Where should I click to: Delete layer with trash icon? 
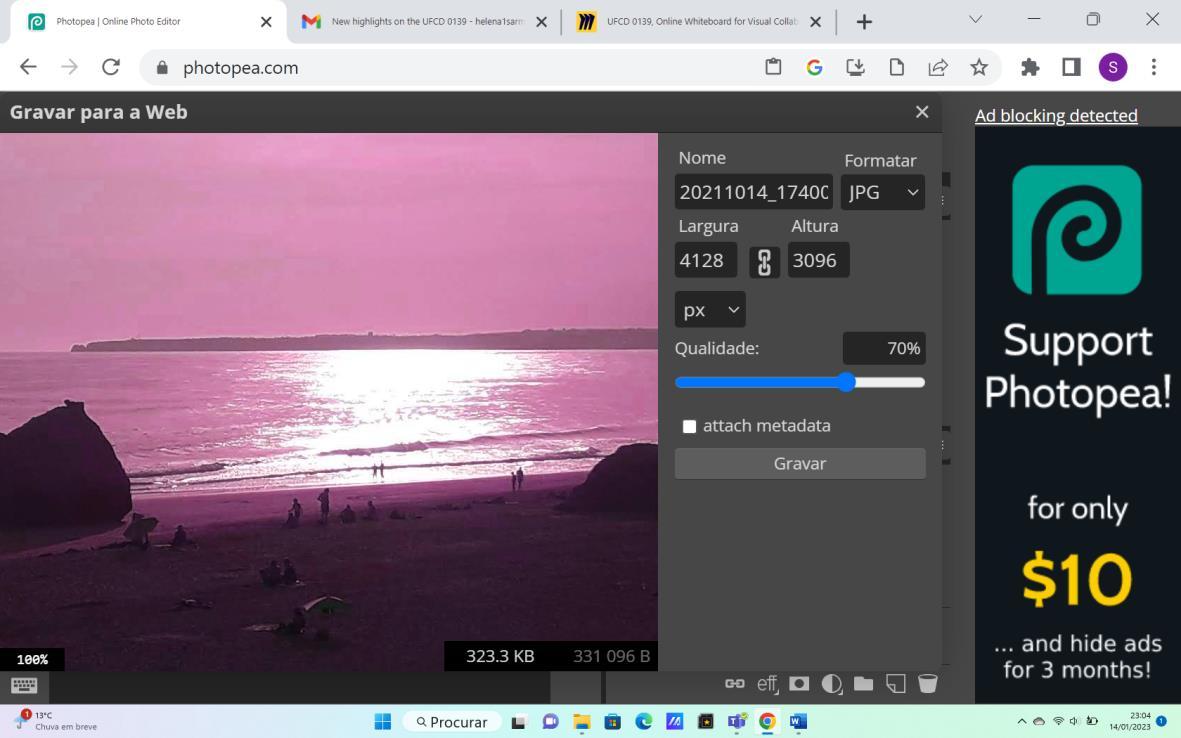(x=928, y=684)
